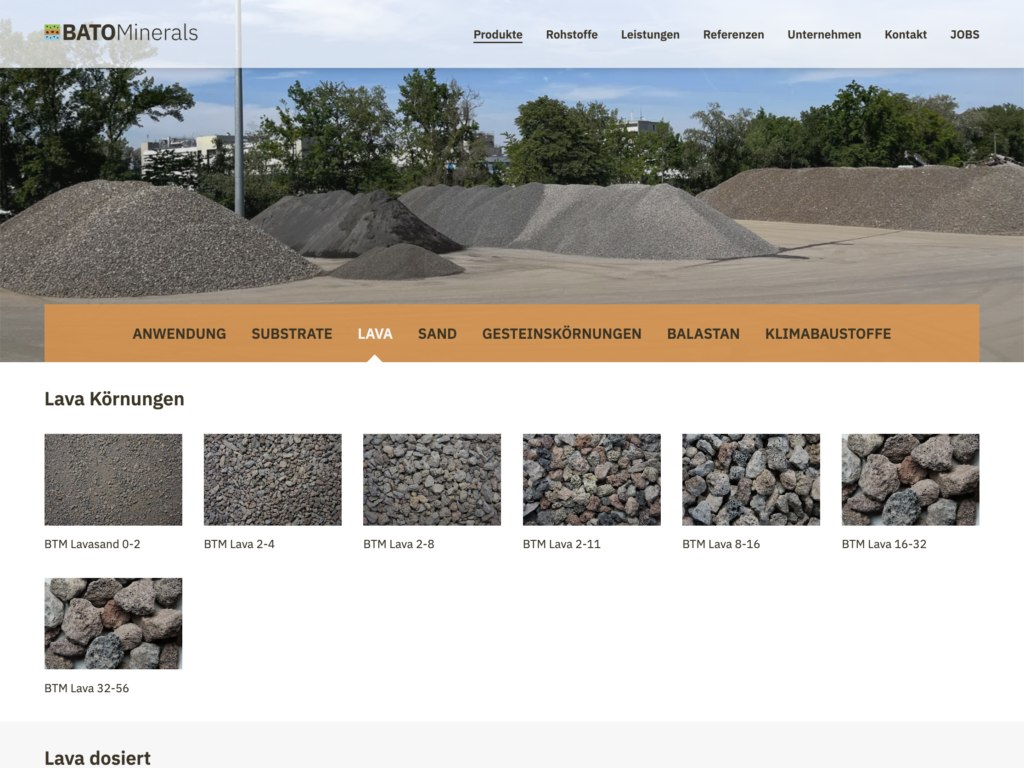The height and width of the screenshot is (768, 1024).
Task: Open the Klimabaustoffe tab
Action: click(828, 334)
